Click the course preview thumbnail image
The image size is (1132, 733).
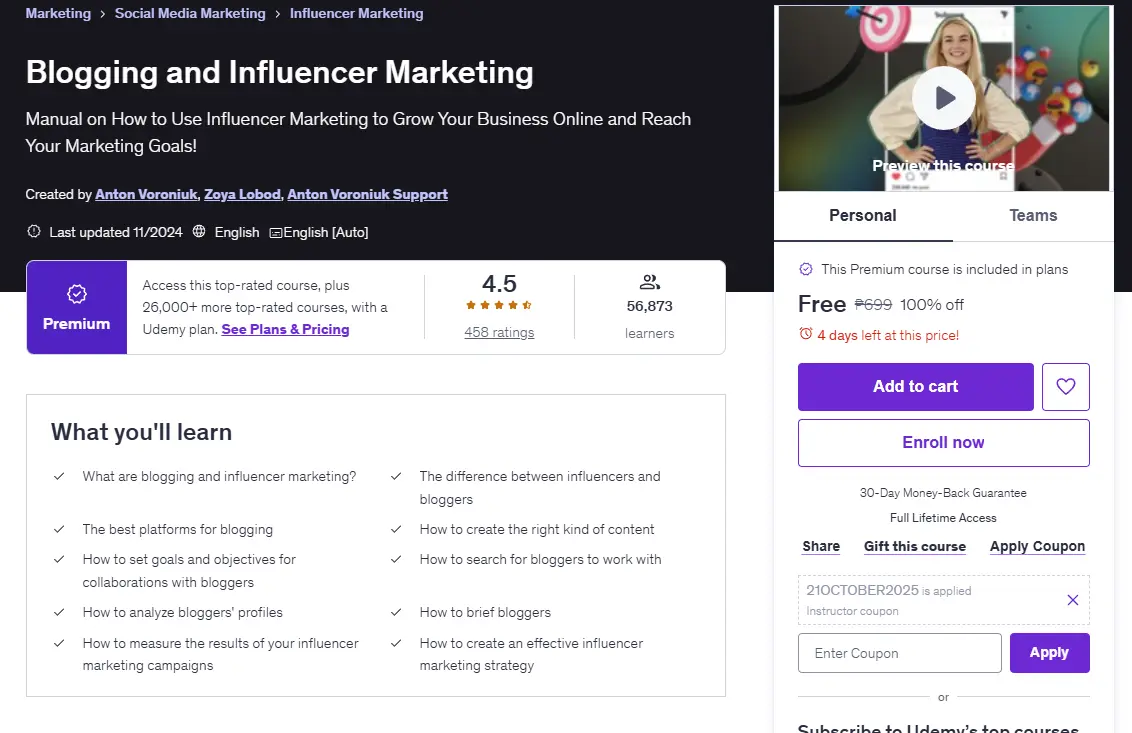944,98
